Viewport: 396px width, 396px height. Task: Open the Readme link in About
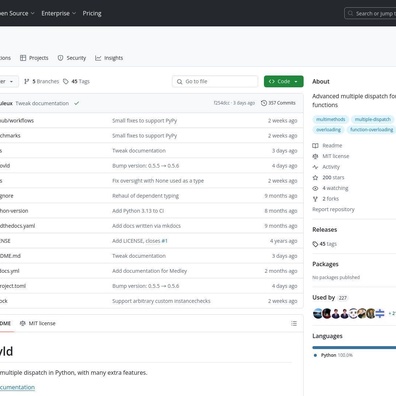tap(332, 146)
